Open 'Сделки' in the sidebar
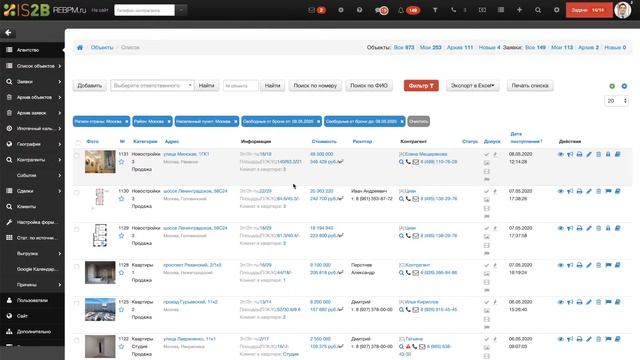Screen dimensions: 640x360 point(32,191)
